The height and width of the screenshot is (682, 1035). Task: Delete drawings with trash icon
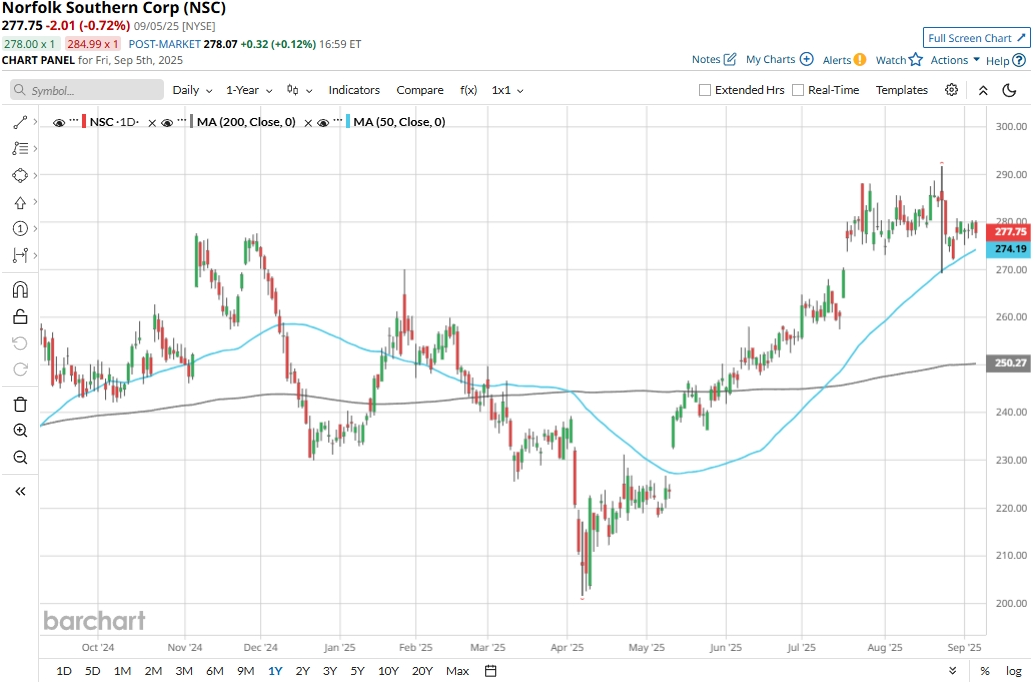(20, 404)
